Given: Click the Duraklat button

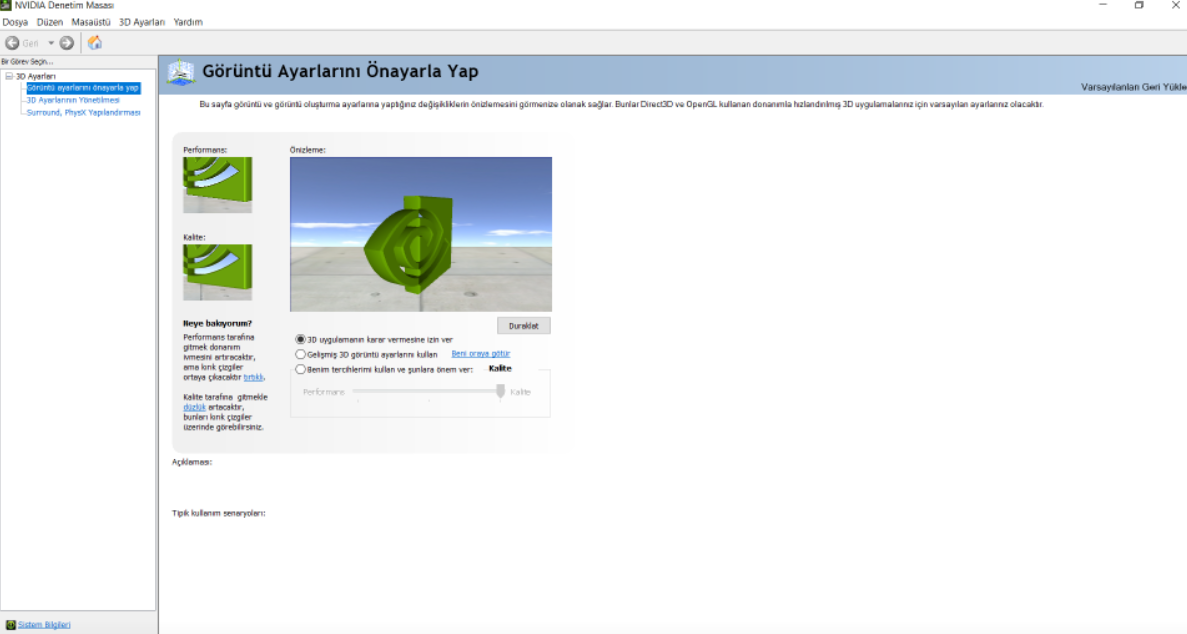Looking at the screenshot, I should point(524,326).
